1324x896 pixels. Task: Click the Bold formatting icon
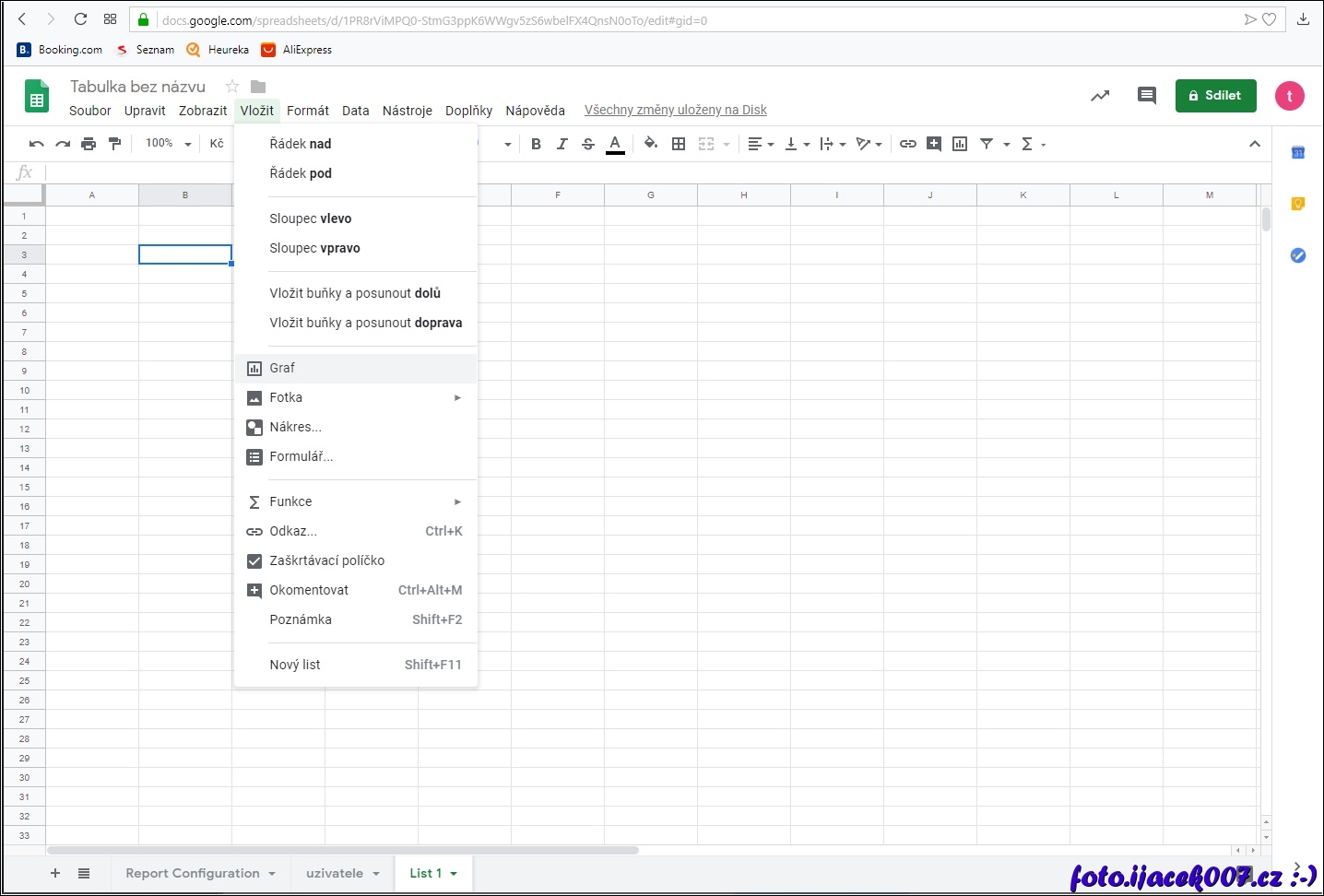click(x=536, y=144)
